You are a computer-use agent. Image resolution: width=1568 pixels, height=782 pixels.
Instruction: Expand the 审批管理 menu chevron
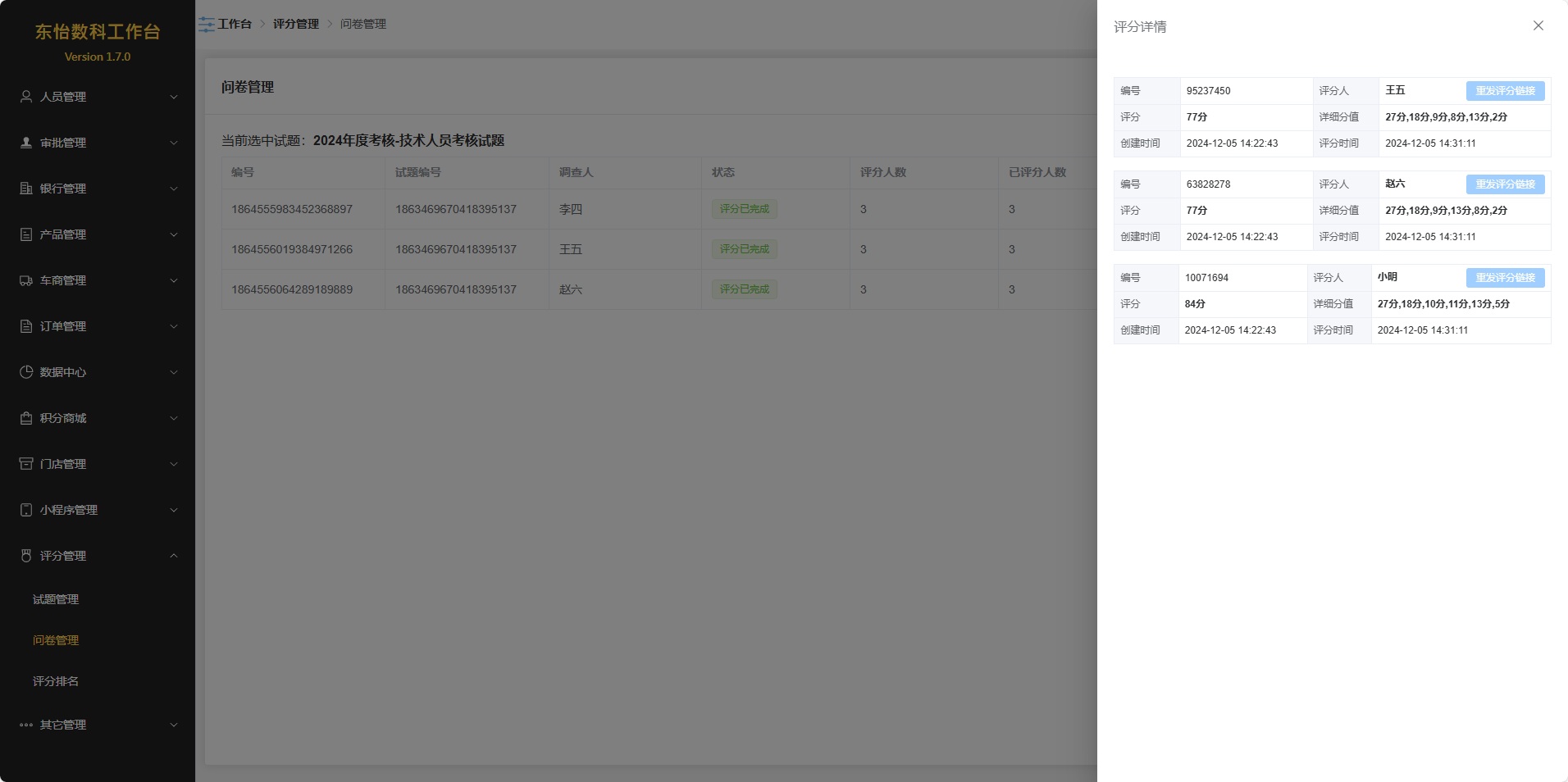pos(174,143)
